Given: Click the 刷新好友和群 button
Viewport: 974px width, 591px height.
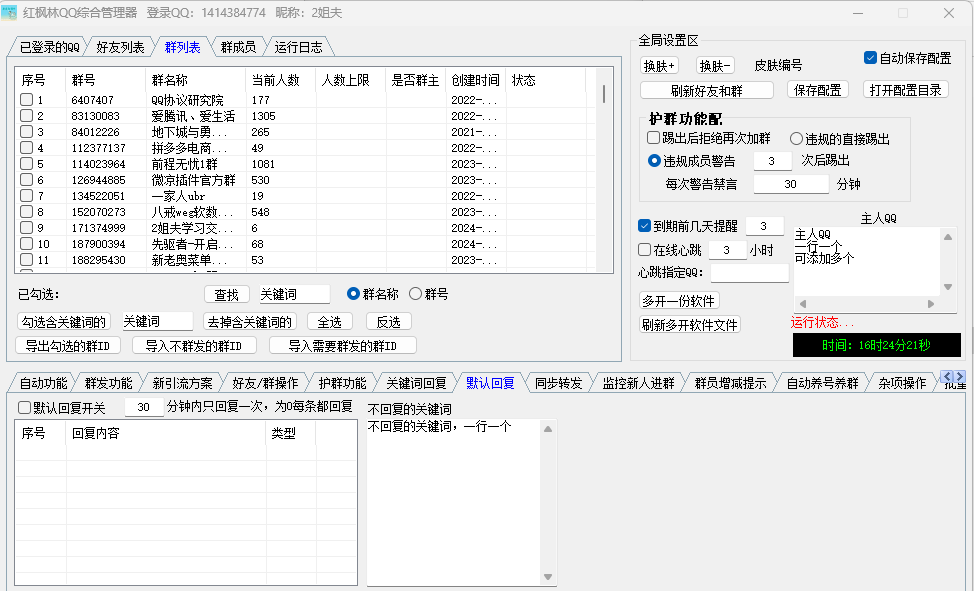Looking at the screenshot, I should pos(707,90).
